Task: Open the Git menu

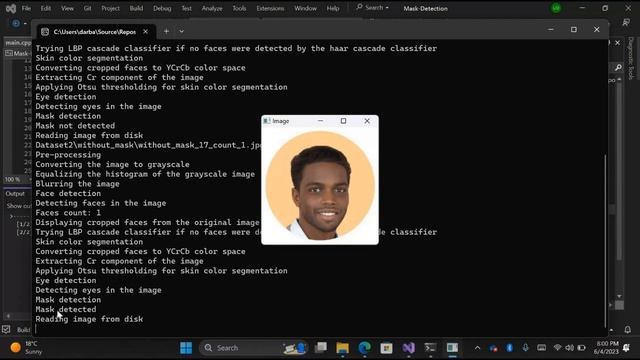Action: [87, 8]
